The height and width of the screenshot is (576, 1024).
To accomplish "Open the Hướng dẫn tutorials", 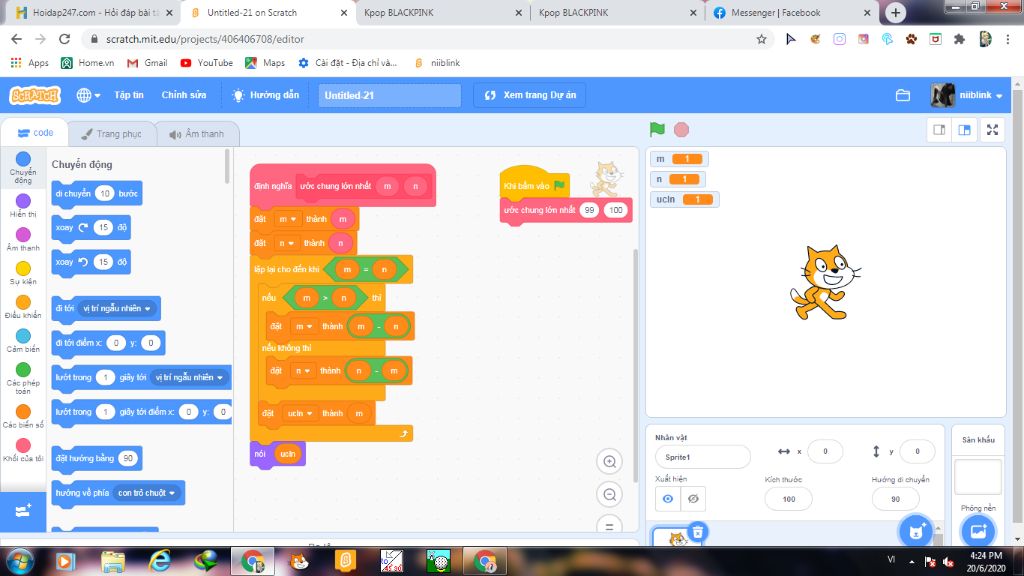I will (x=266, y=95).
